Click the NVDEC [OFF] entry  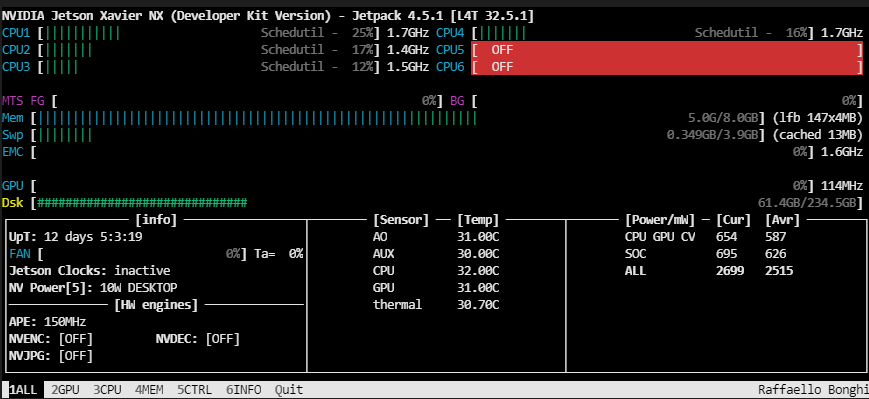[198, 339]
